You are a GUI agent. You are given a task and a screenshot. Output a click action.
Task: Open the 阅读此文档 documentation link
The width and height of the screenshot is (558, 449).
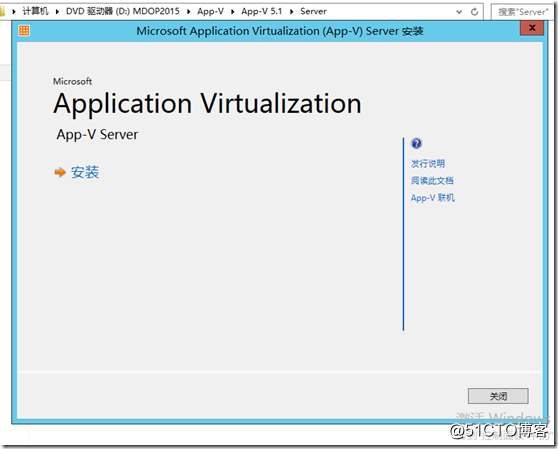[x=432, y=181]
